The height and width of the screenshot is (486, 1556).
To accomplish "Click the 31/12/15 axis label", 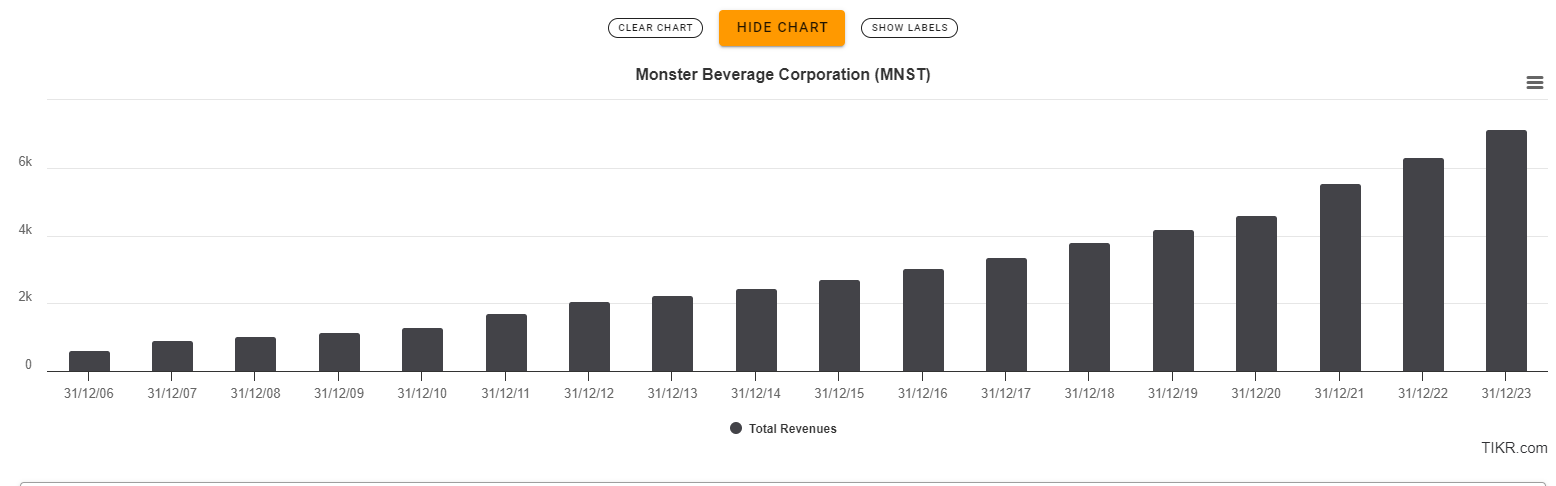I will coord(840,393).
